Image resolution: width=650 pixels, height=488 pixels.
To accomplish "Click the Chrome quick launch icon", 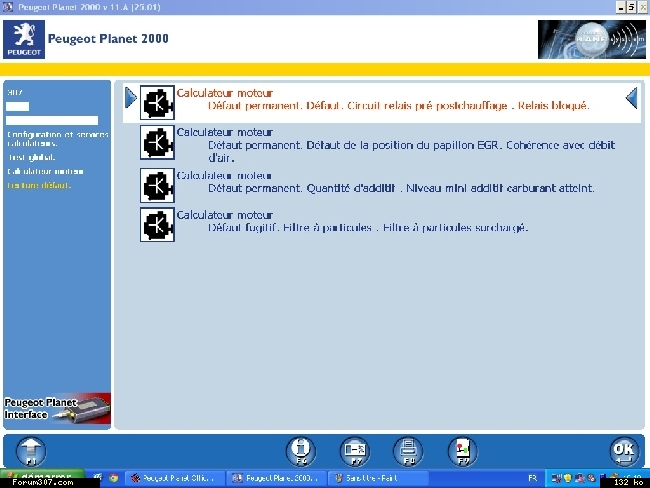I will [113, 478].
